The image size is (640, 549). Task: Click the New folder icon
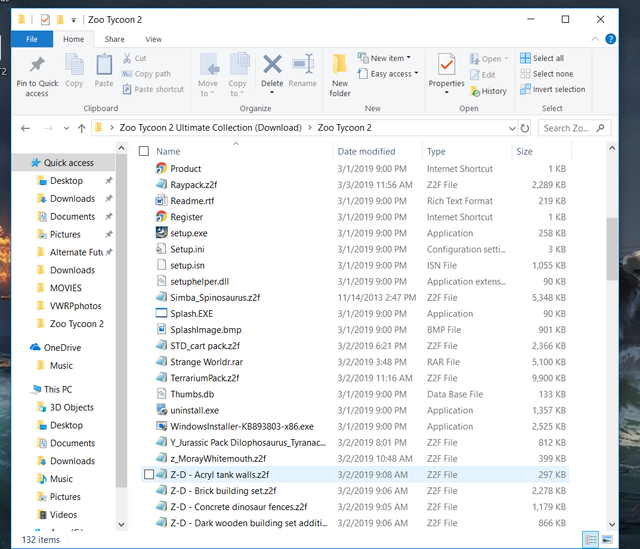tap(340, 64)
